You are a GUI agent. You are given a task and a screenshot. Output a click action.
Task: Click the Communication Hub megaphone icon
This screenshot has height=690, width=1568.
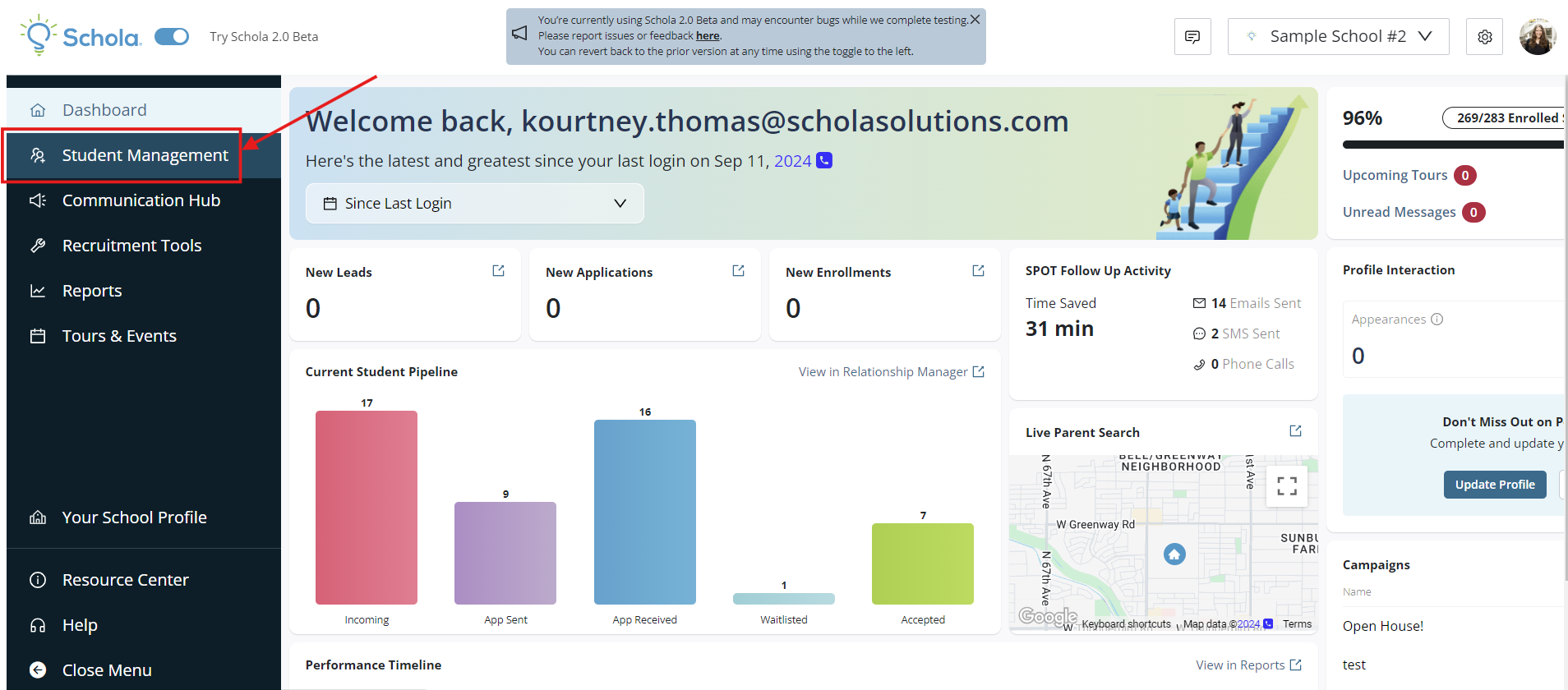38,200
